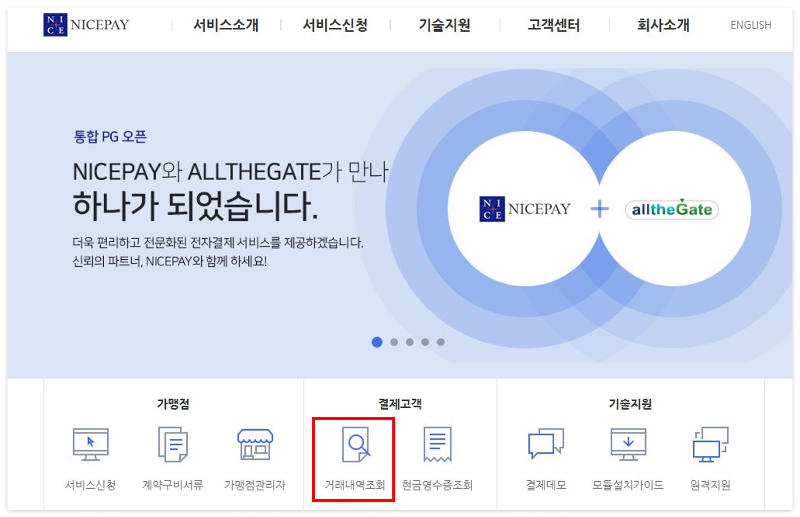
Task: Open the 기술지원 top menu
Action: 444,24
